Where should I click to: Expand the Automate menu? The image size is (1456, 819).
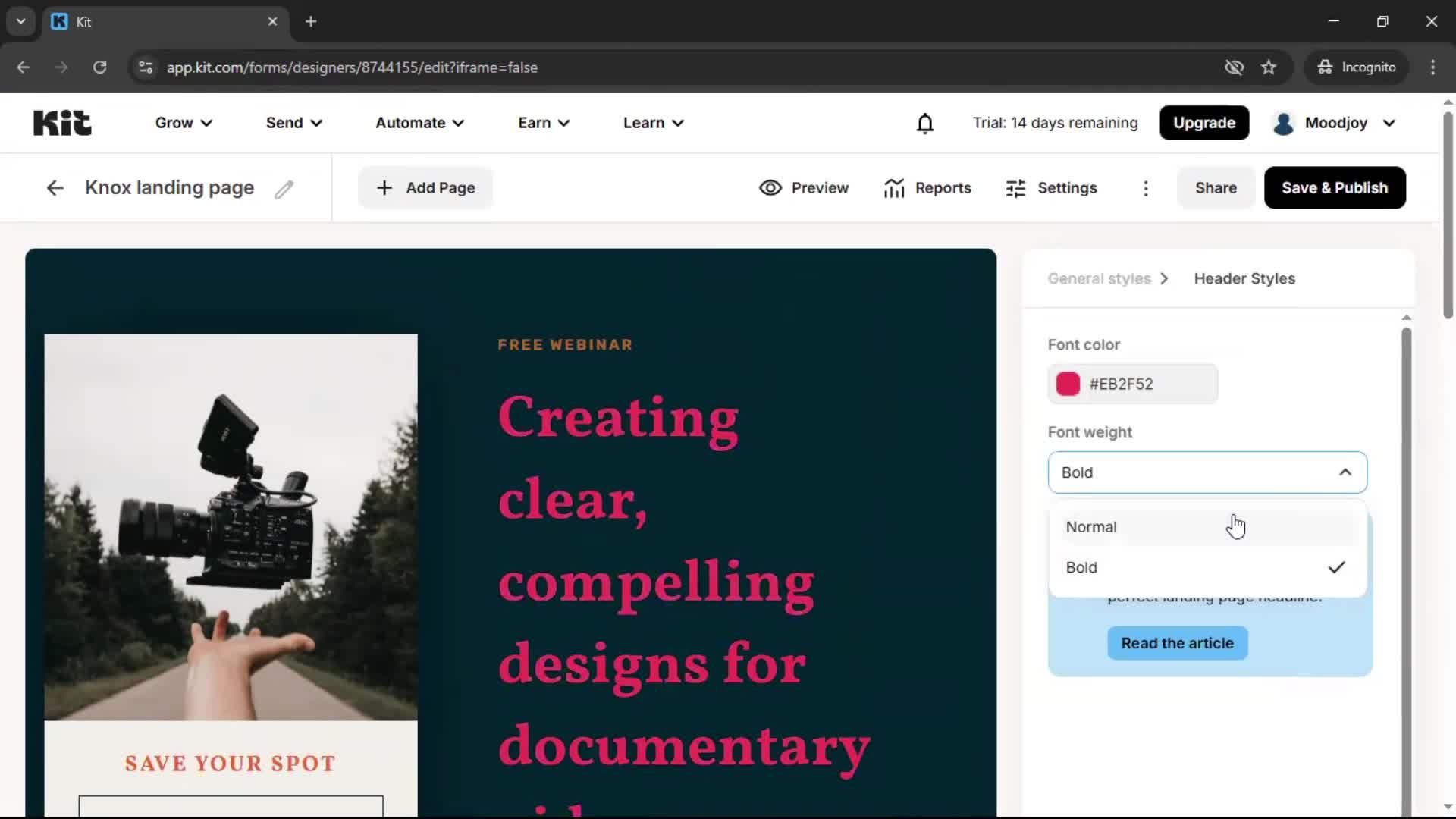[419, 123]
